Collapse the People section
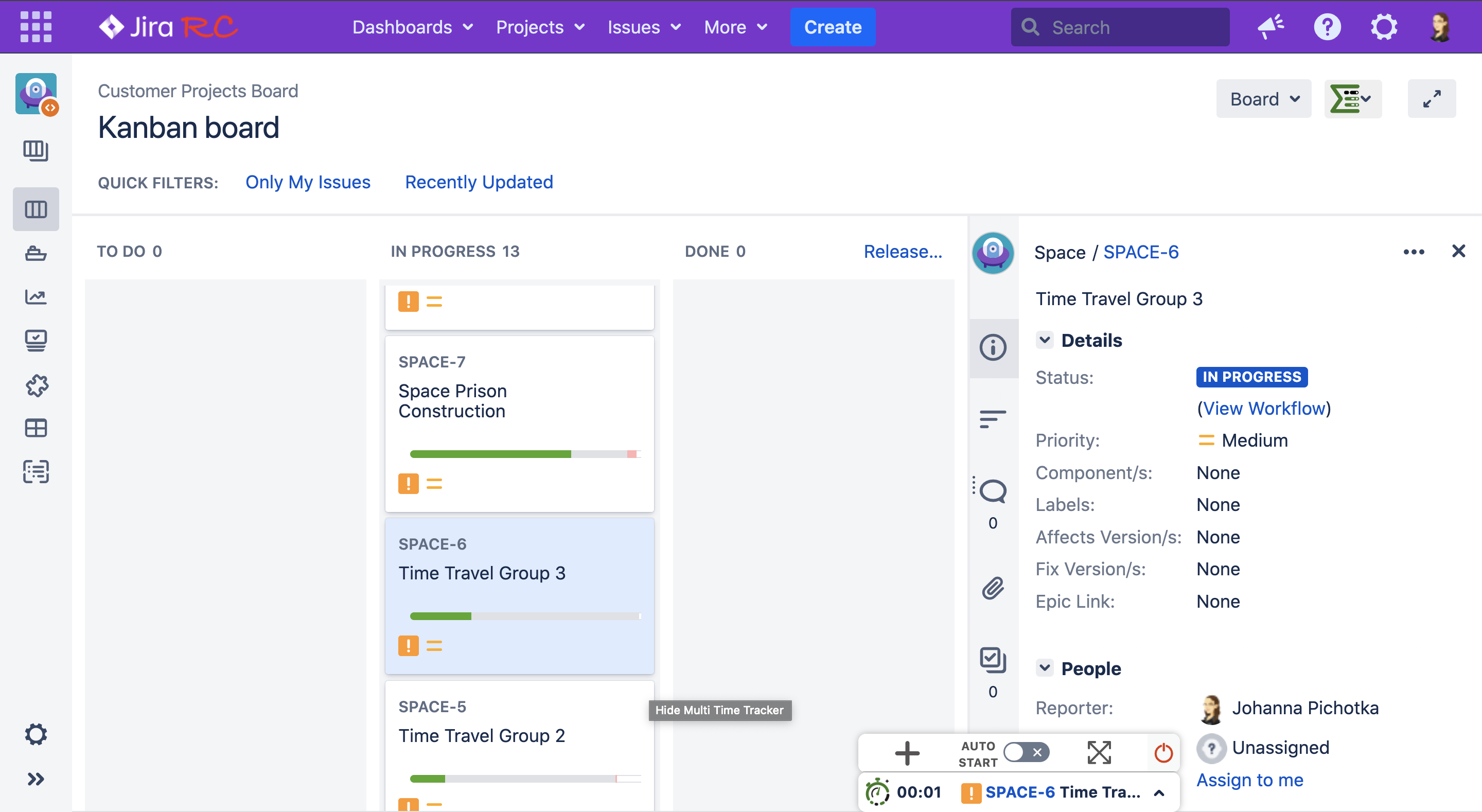 pos(1045,667)
